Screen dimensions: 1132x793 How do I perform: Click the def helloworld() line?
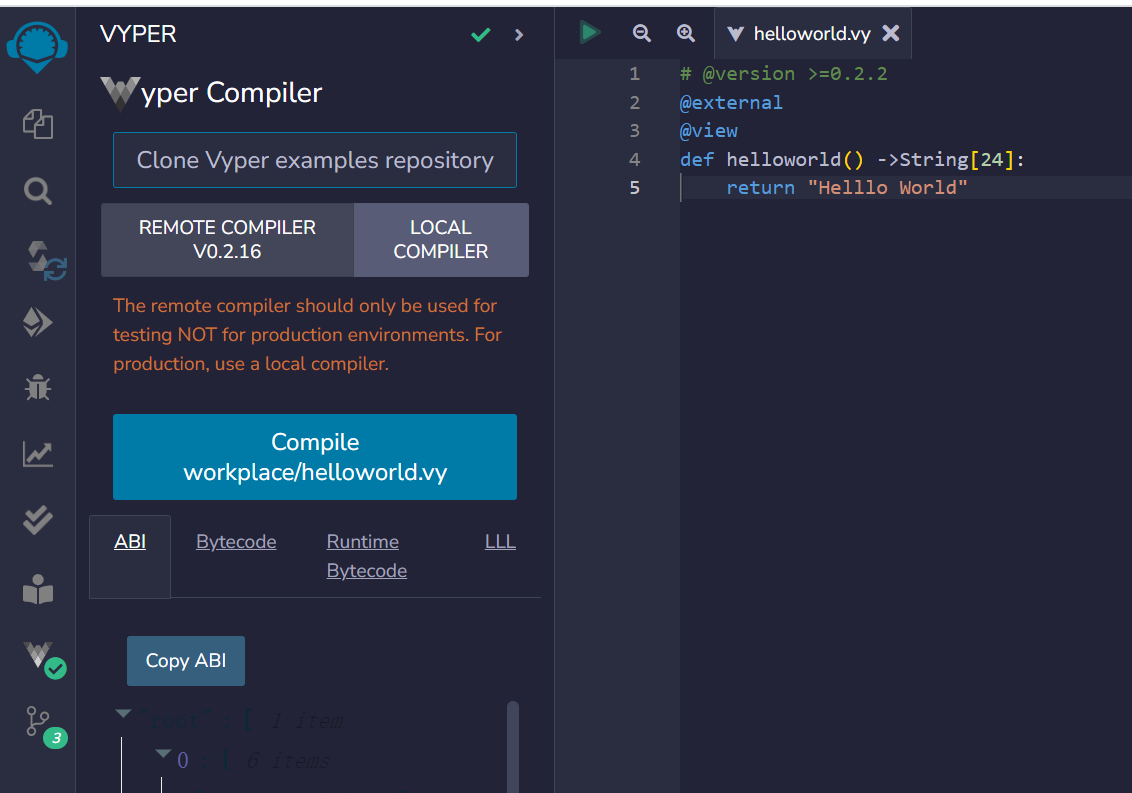click(x=852, y=160)
